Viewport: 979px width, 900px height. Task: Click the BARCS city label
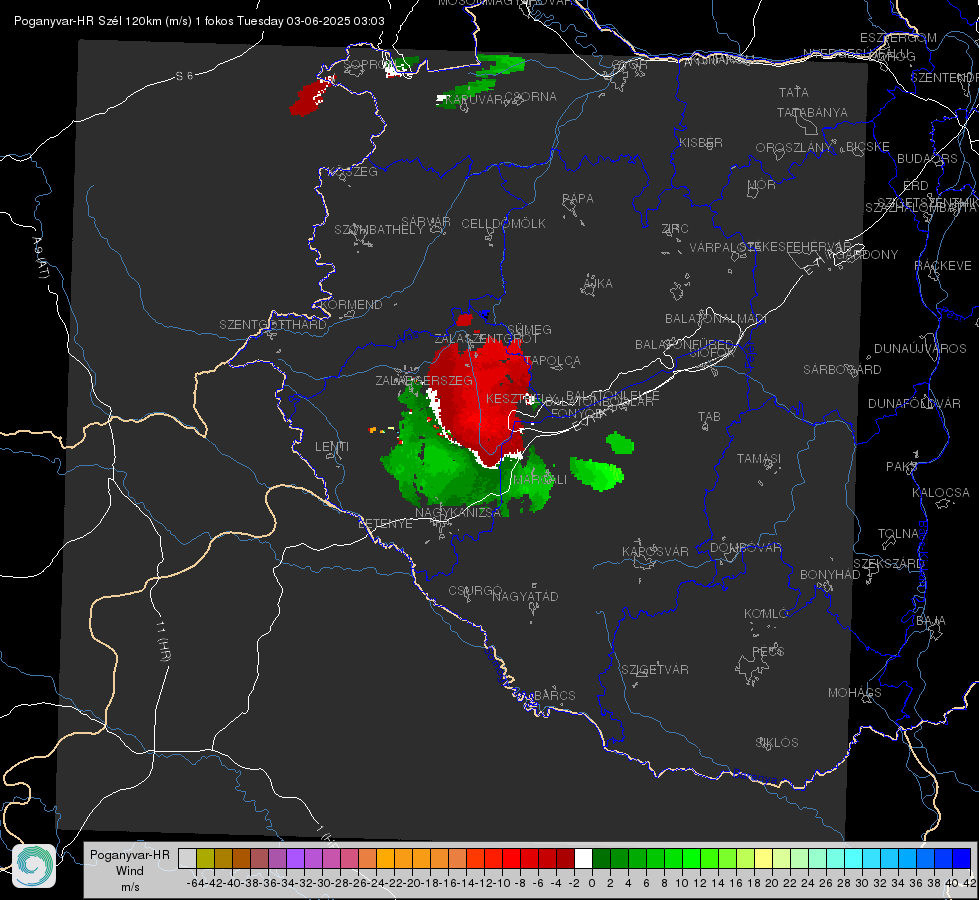coord(554,695)
